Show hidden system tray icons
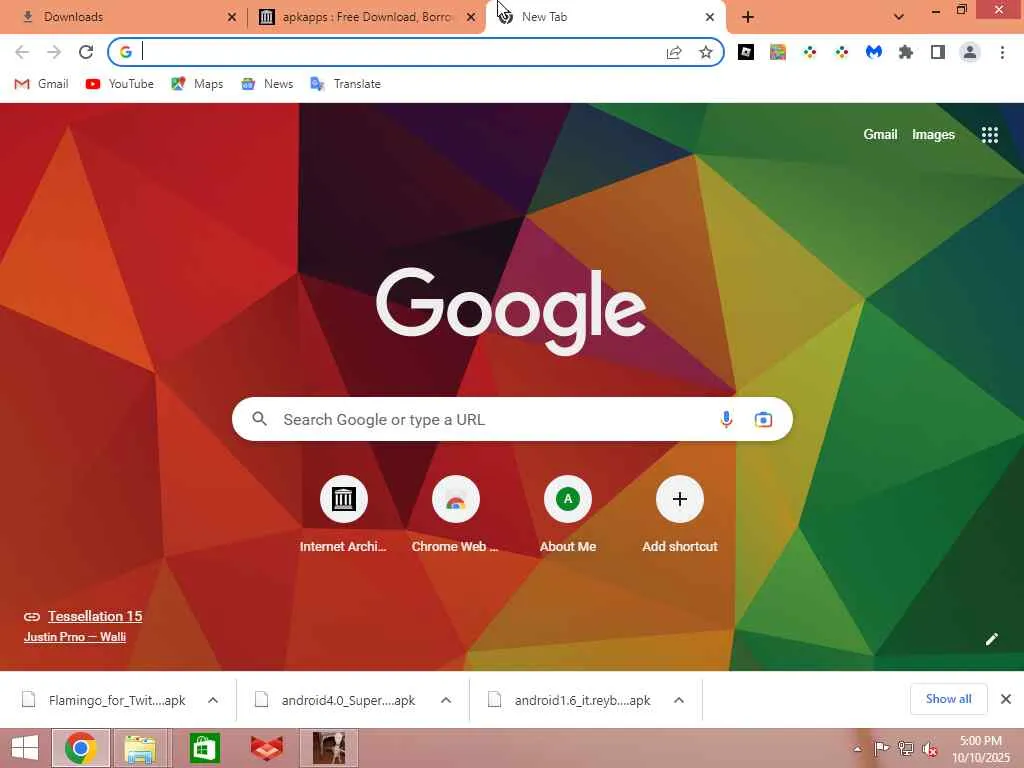 click(857, 749)
